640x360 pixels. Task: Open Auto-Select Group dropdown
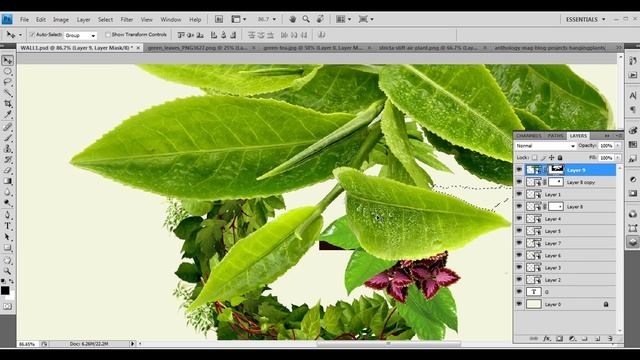[80, 36]
